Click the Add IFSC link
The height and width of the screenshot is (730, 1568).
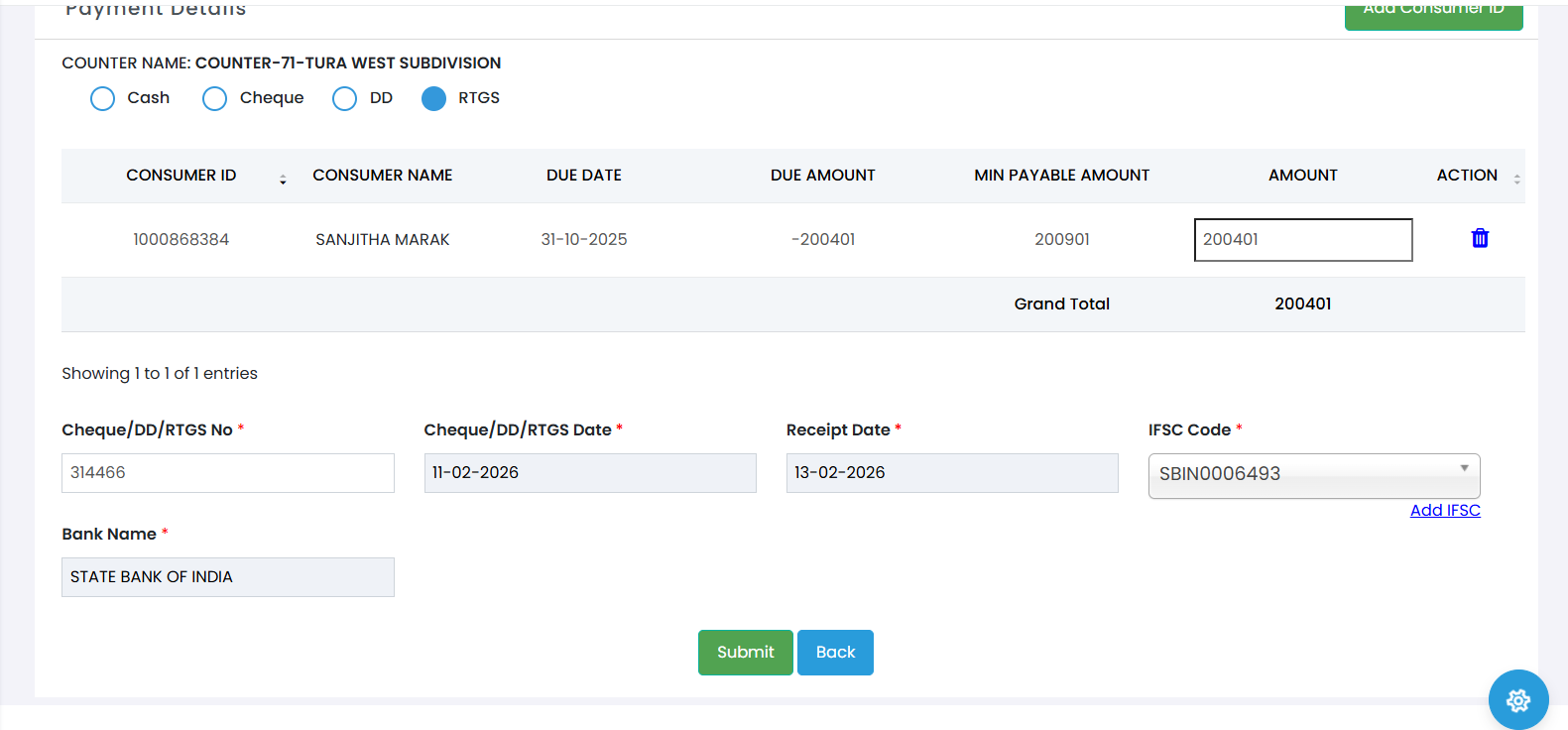pyautogui.click(x=1444, y=510)
